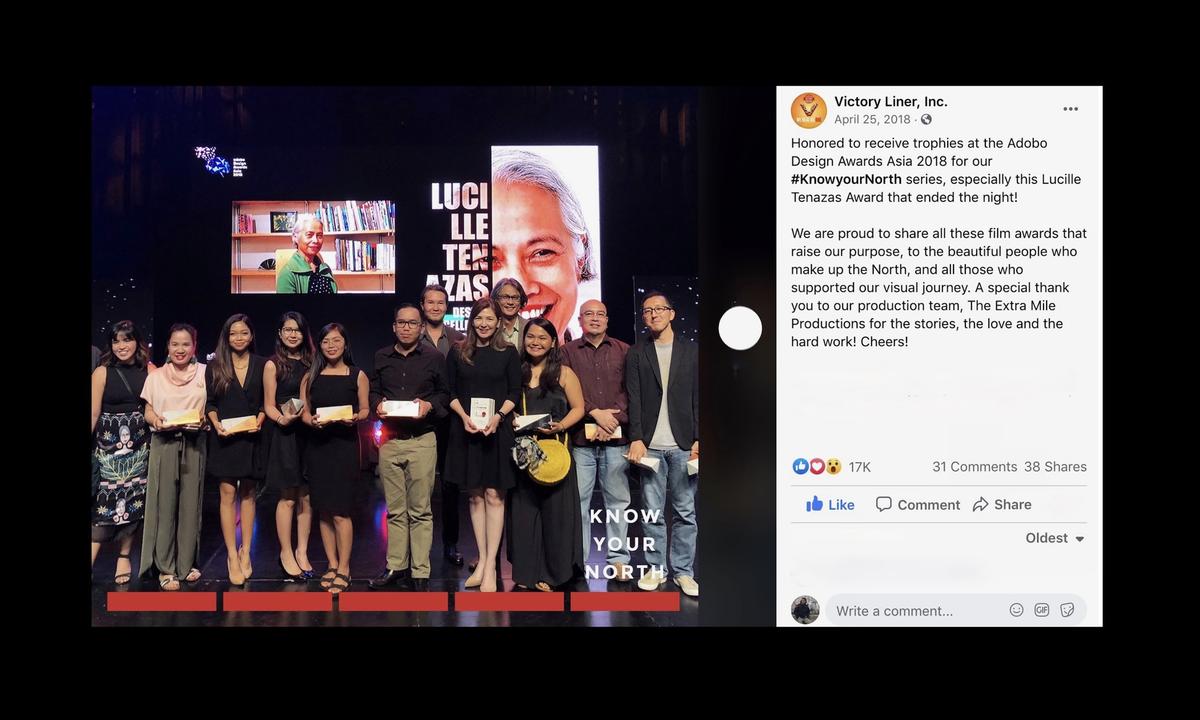Click the April 25, 2018 timestamp
Viewport: 1200px width, 720px height.
[x=873, y=119]
